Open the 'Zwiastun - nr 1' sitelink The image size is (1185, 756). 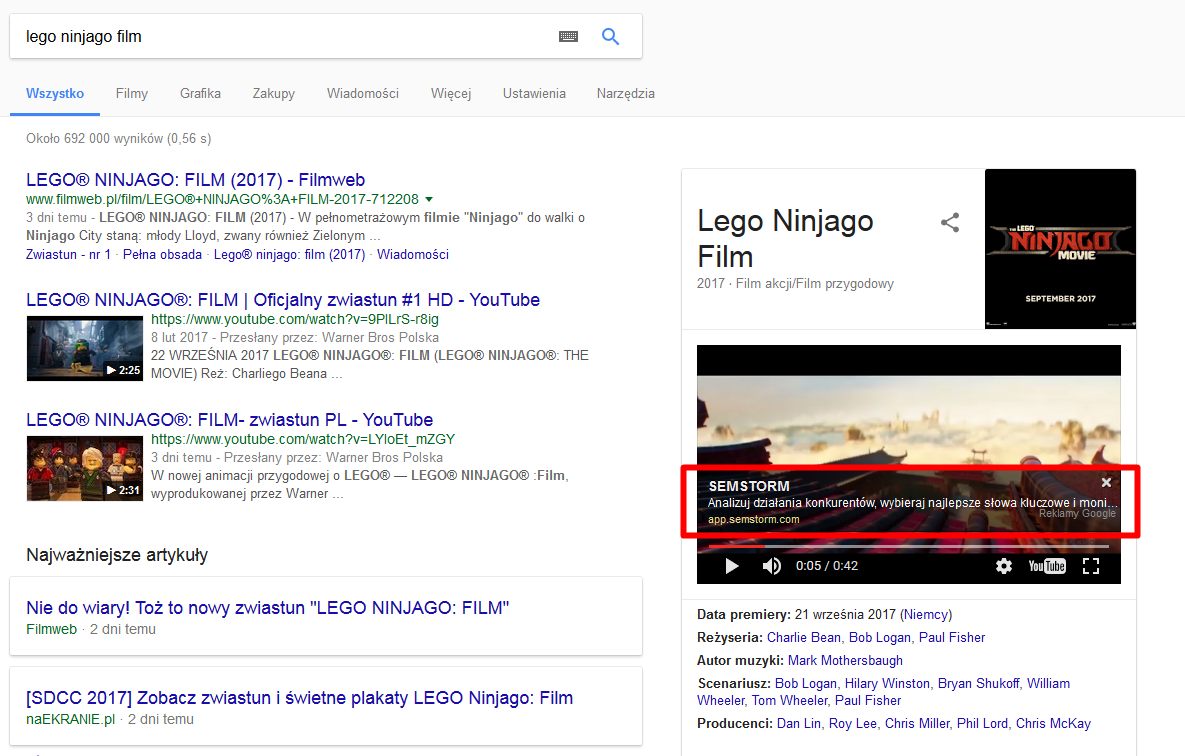pos(68,255)
